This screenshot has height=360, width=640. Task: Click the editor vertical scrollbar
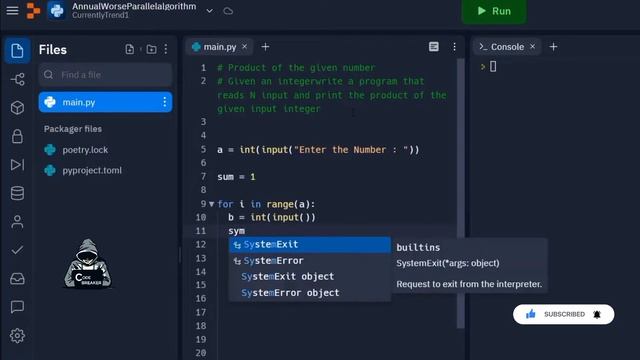460,193
